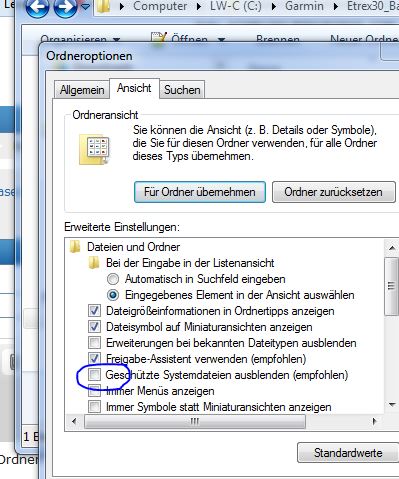This screenshot has width=399, height=479.
Task: Check Erweiterungen bei bekannten Dateitypen ausblenden
Action: [x=94, y=343]
